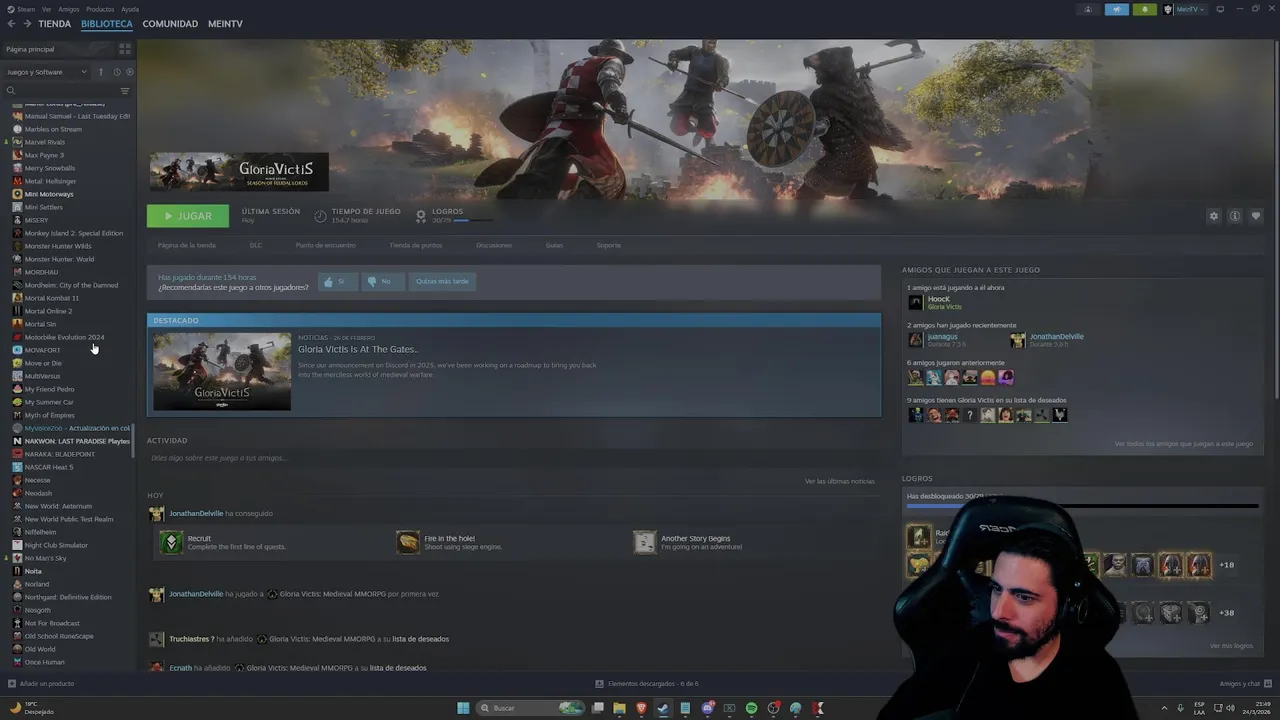
Task: Open Productos menu
Action: (100, 9)
